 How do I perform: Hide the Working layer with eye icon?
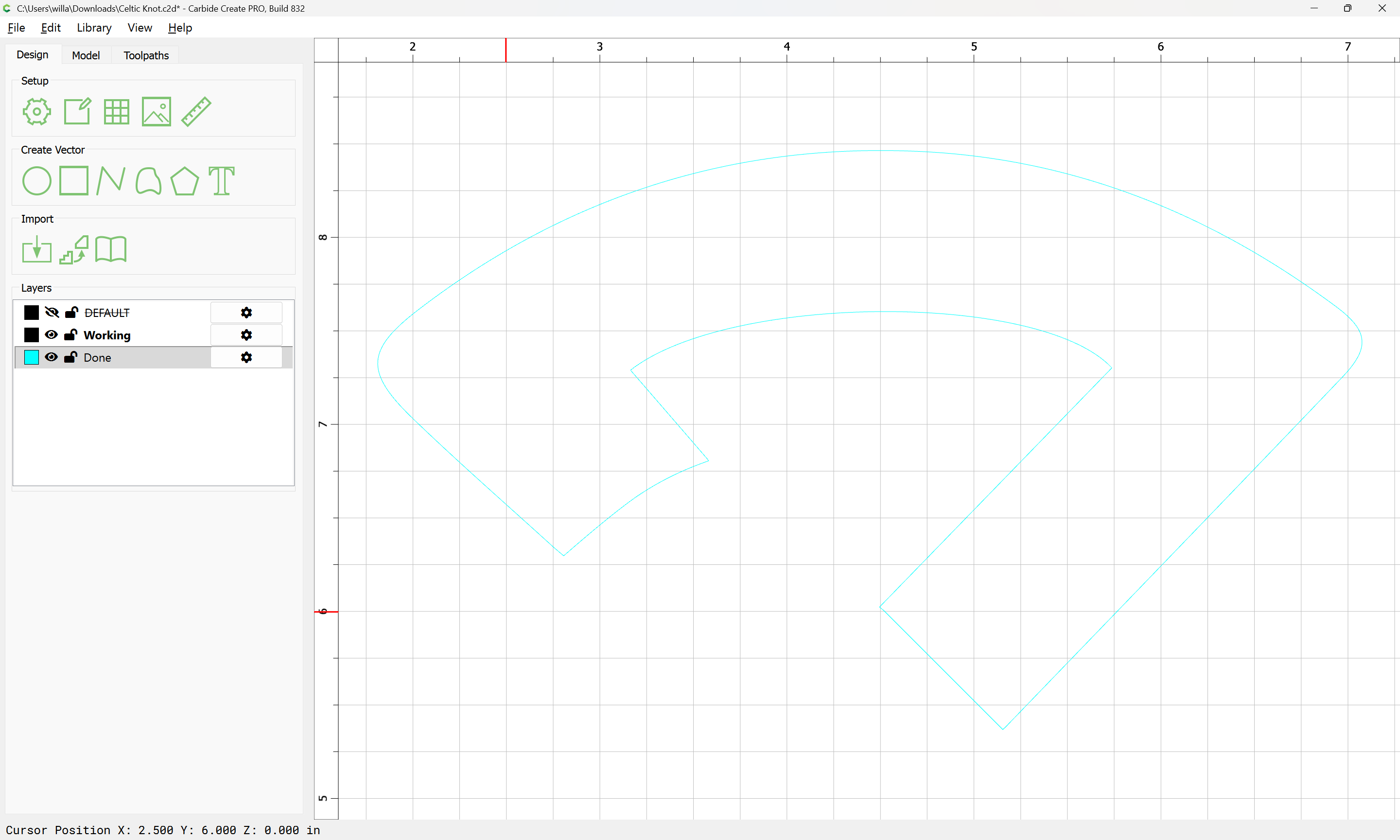[x=51, y=334]
